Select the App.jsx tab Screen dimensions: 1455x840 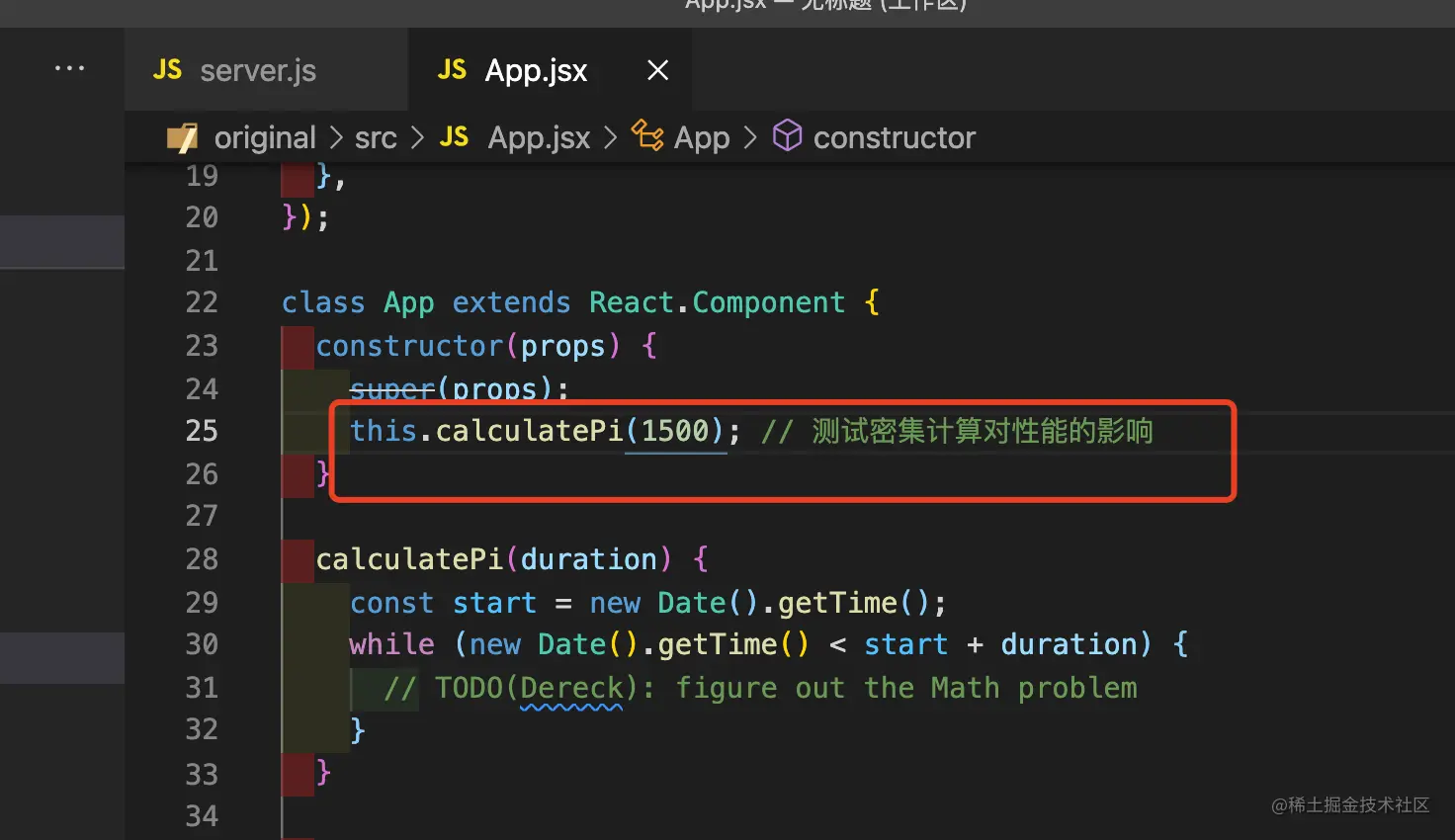tap(536, 71)
